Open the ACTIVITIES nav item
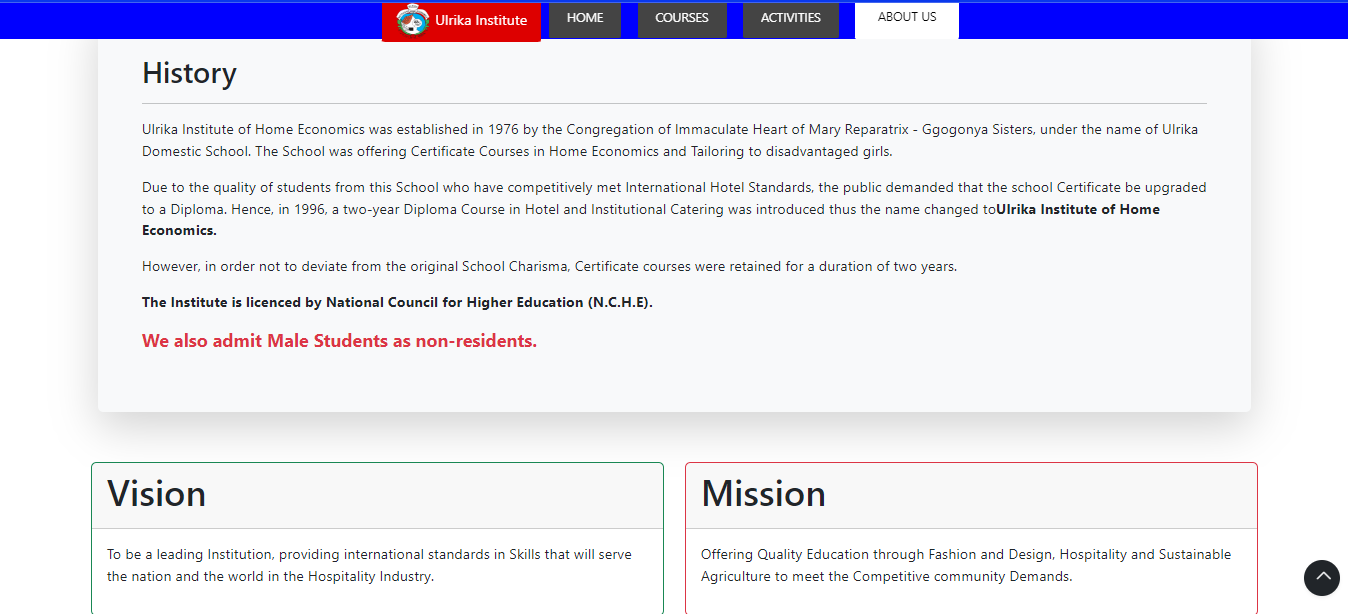 point(791,19)
